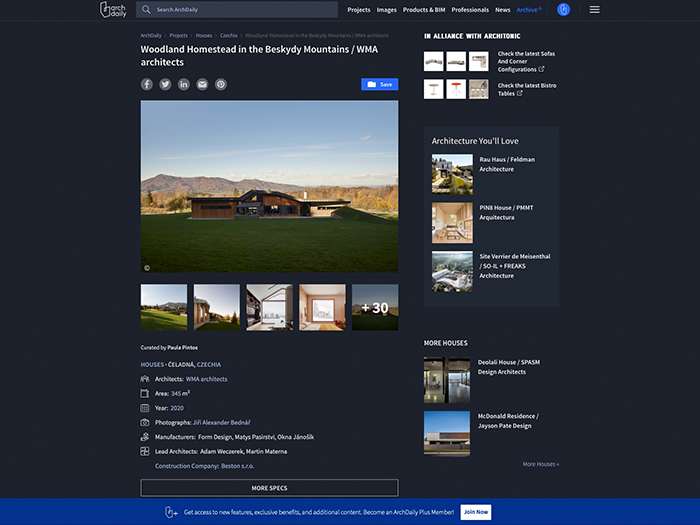
Task: Open the blue user profile icon
Action: [x=563, y=9]
